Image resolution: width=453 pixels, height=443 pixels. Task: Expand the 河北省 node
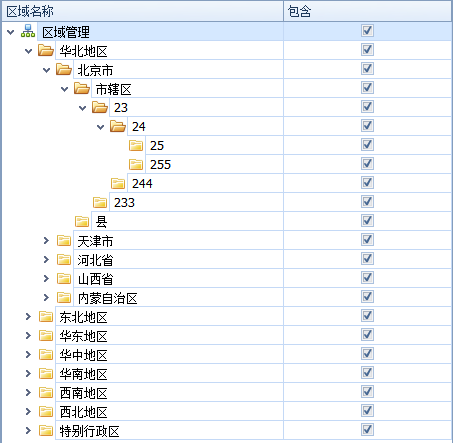(x=46, y=260)
